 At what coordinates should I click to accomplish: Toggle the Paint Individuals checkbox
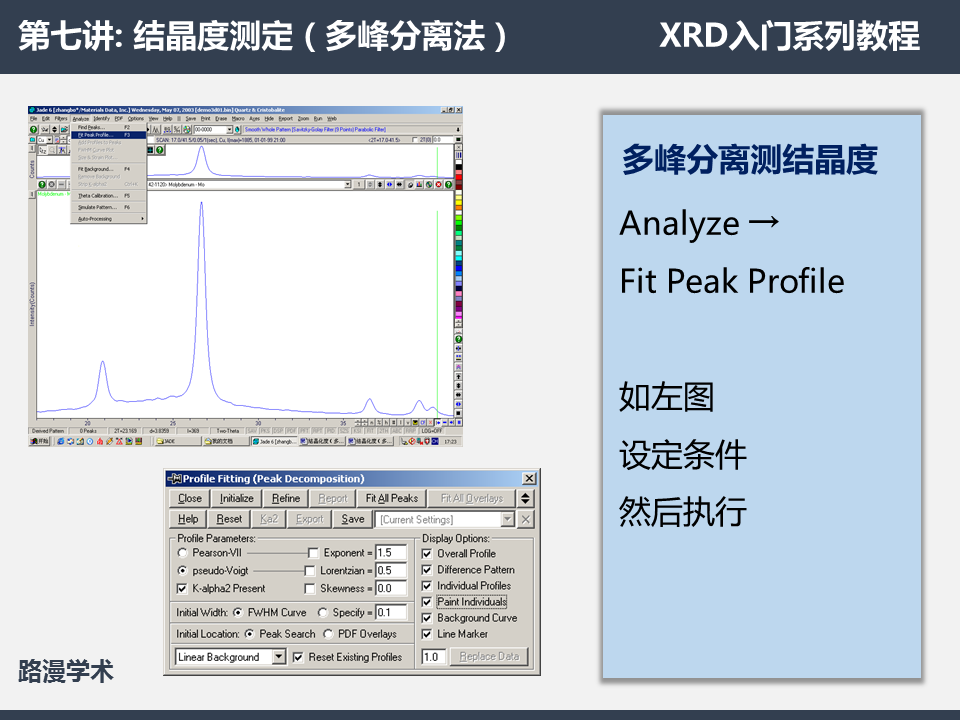click(427, 602)
